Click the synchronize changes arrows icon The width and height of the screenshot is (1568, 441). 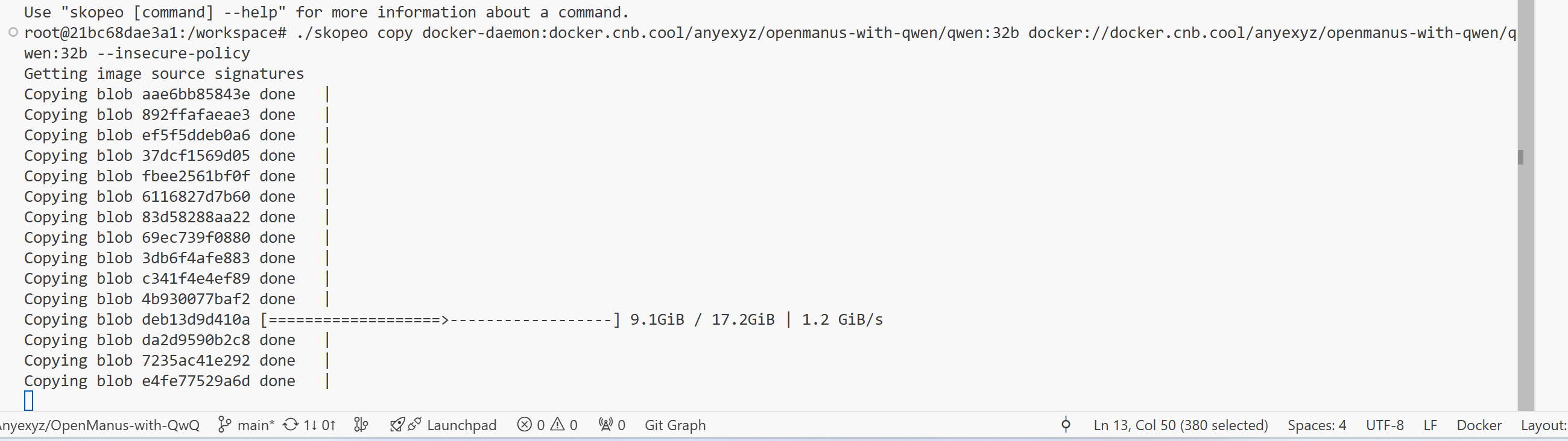[291, 425]
